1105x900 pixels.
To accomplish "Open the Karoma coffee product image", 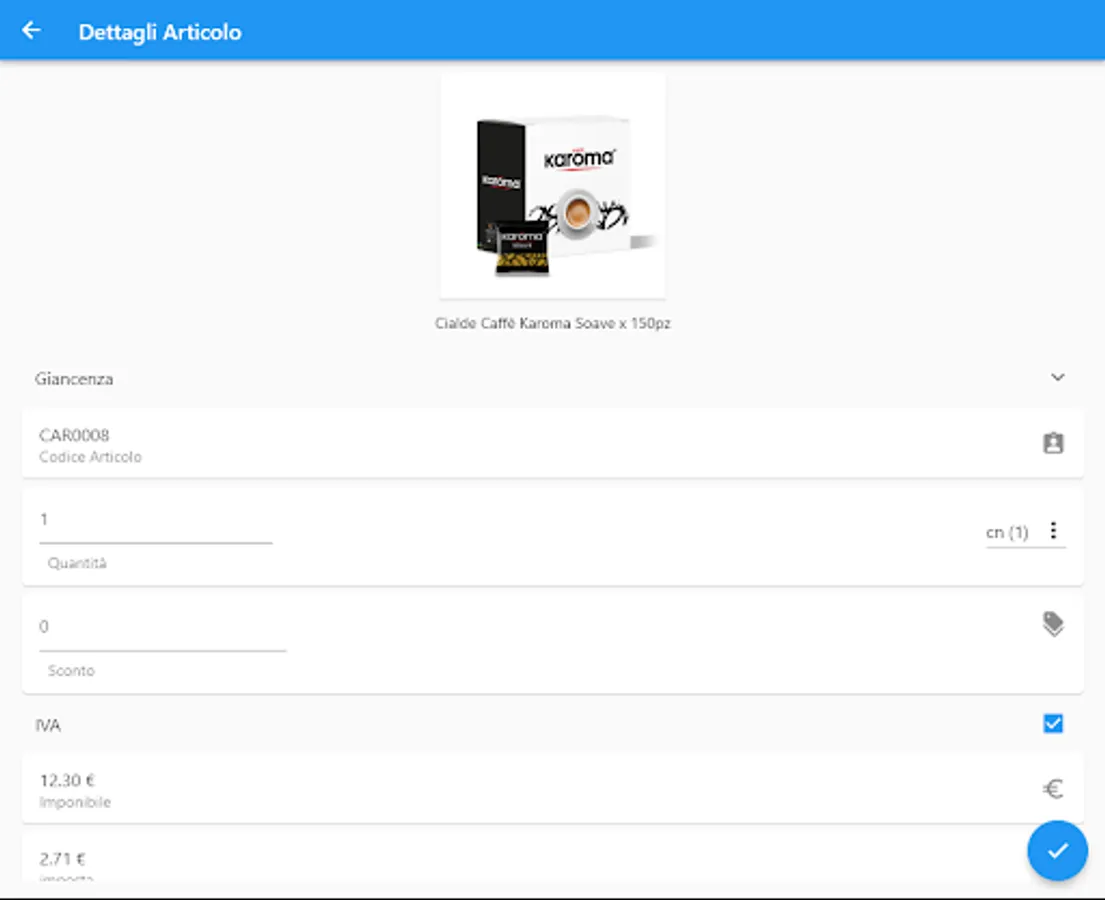I will [552, 185].
